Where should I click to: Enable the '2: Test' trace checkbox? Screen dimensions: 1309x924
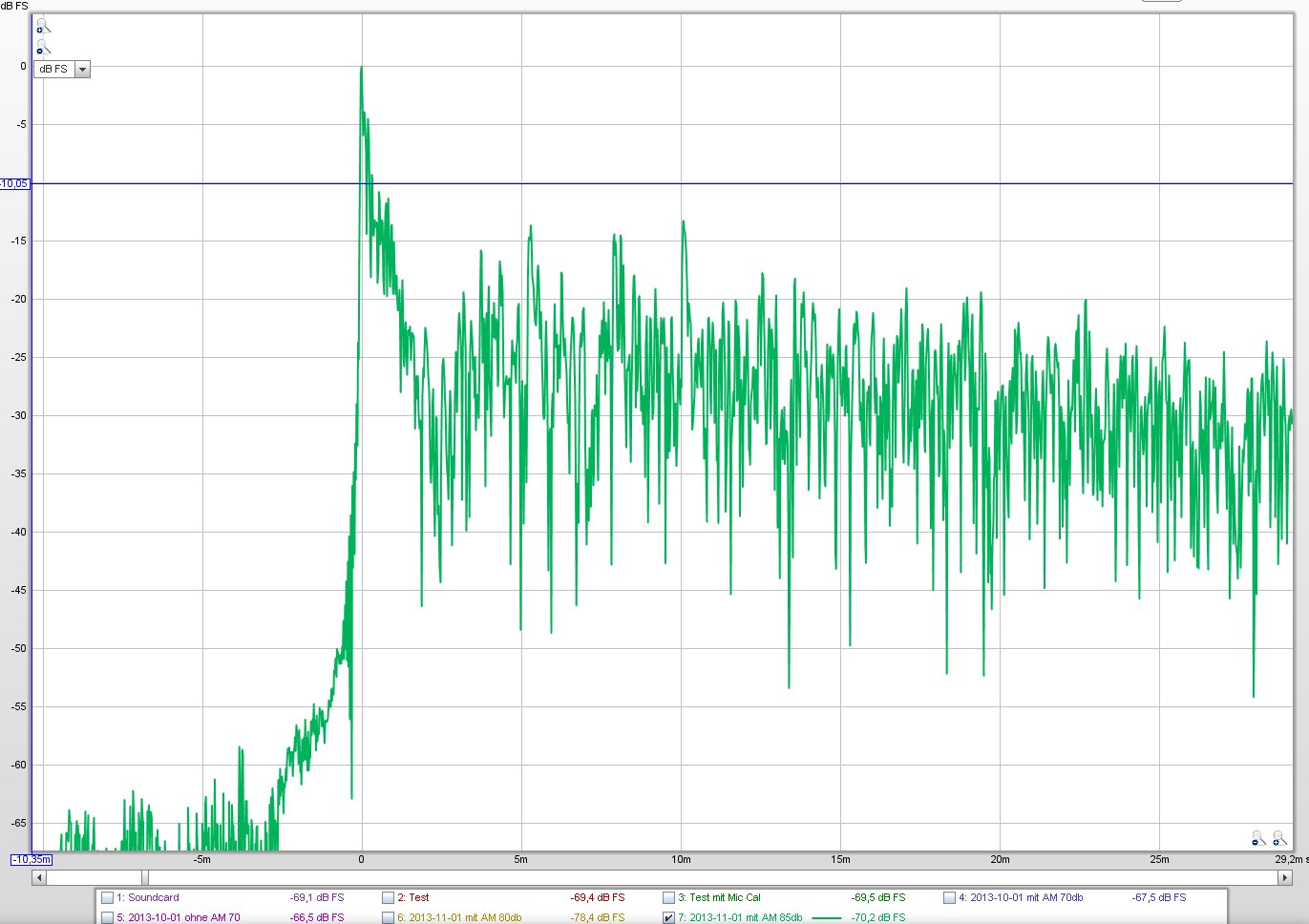(388, 898)
